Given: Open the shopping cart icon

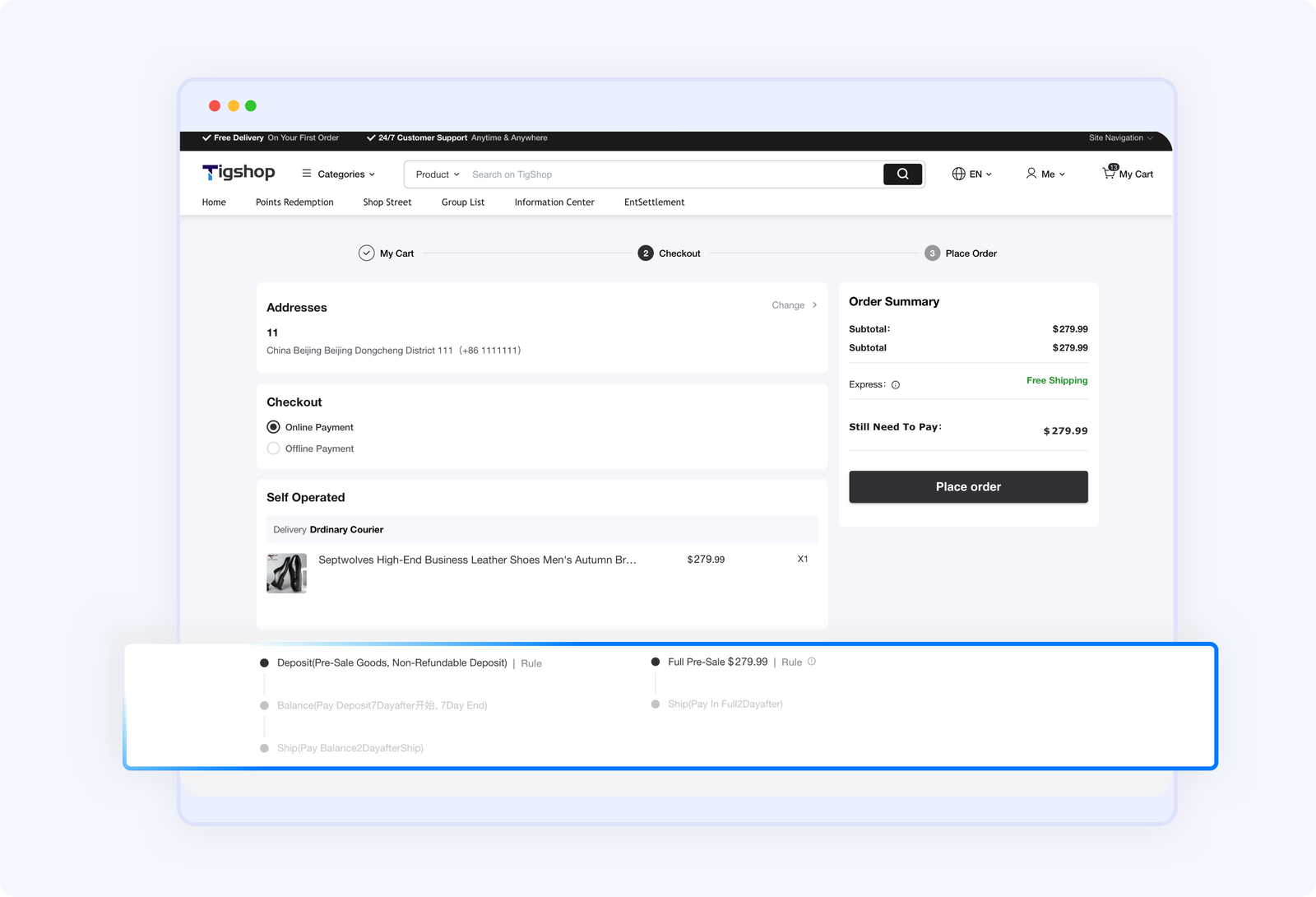Looking at the screenshot, I should (1109, 173).
